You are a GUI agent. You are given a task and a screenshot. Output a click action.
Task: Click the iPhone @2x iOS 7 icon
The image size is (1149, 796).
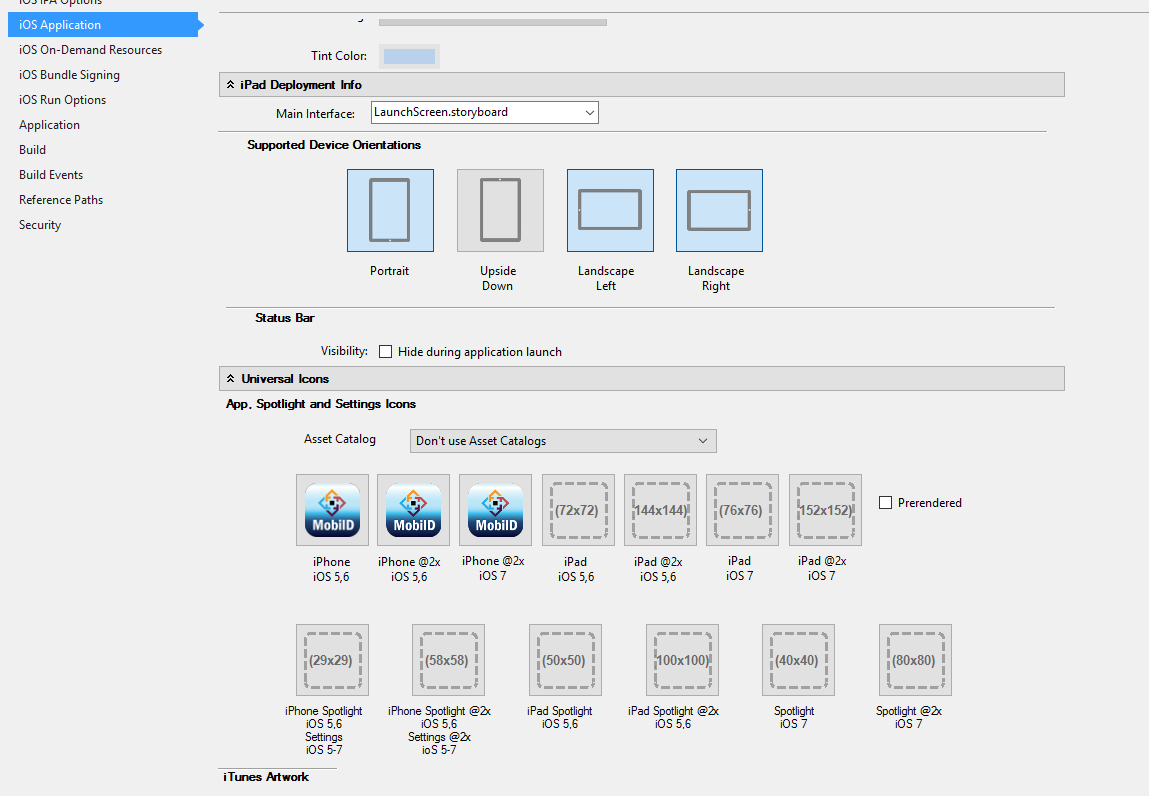click(x=496, y=510)
